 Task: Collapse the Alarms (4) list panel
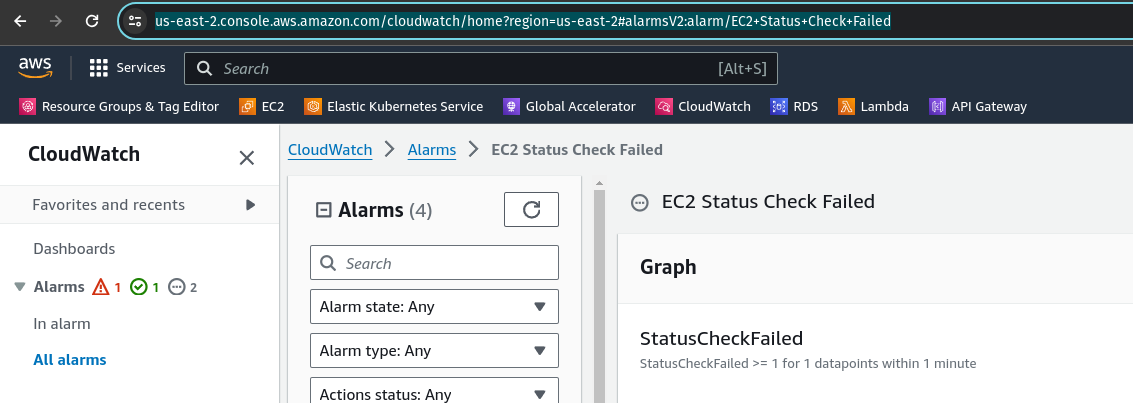(x=324, y=210)
